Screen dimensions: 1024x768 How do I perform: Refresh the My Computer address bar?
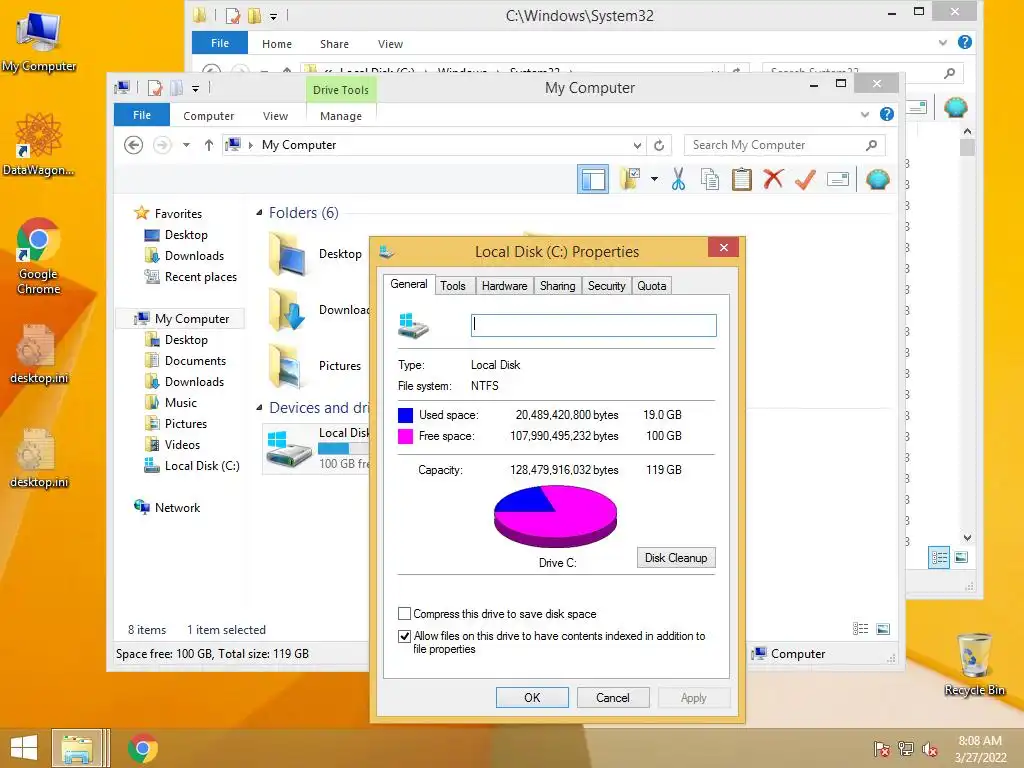[x=659, y=145]
